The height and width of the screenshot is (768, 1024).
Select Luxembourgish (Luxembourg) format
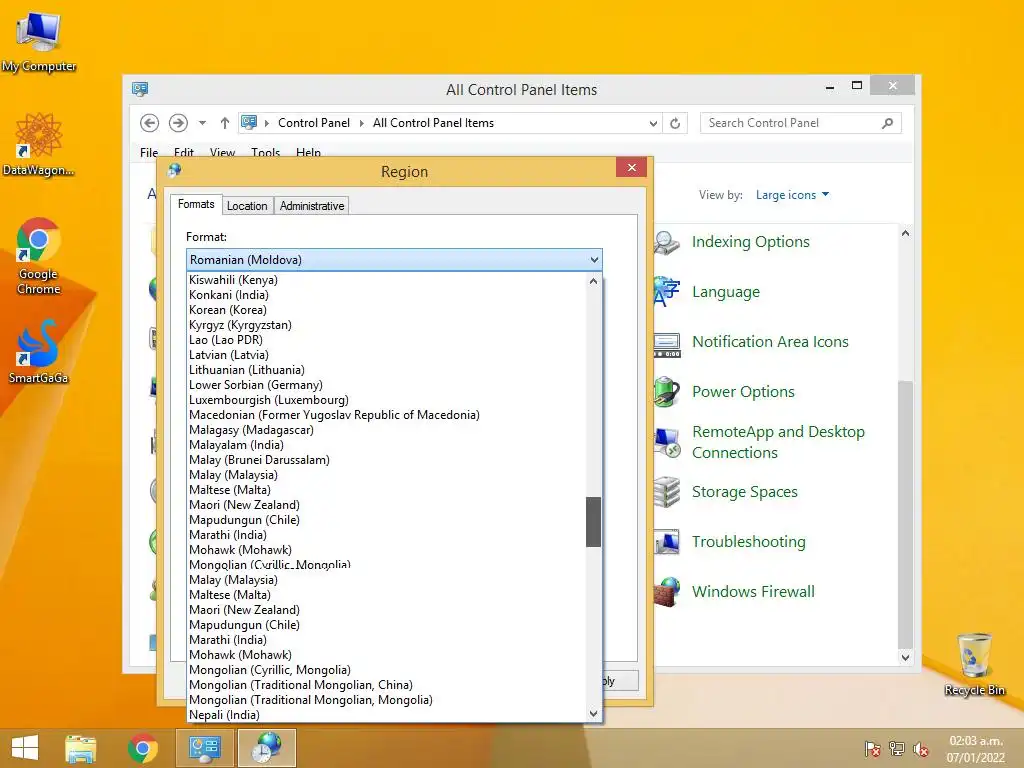click(386, 400)
